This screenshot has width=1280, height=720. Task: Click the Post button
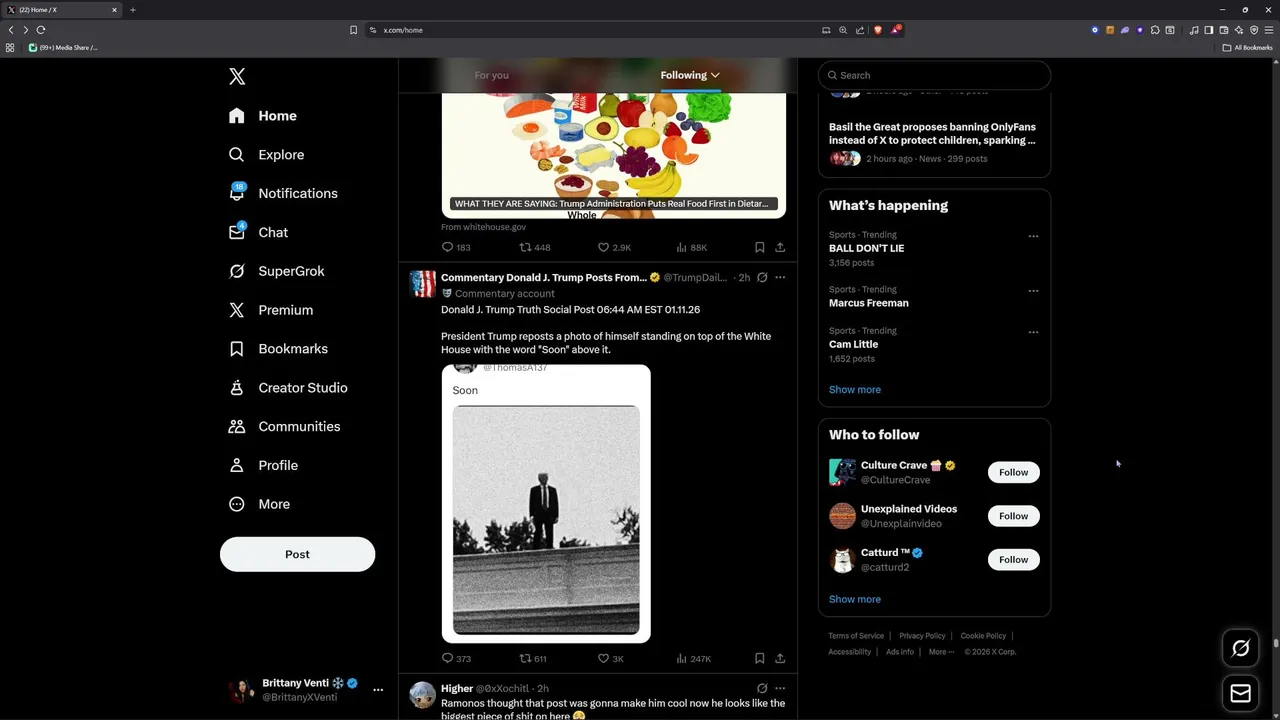click(297, 554)
